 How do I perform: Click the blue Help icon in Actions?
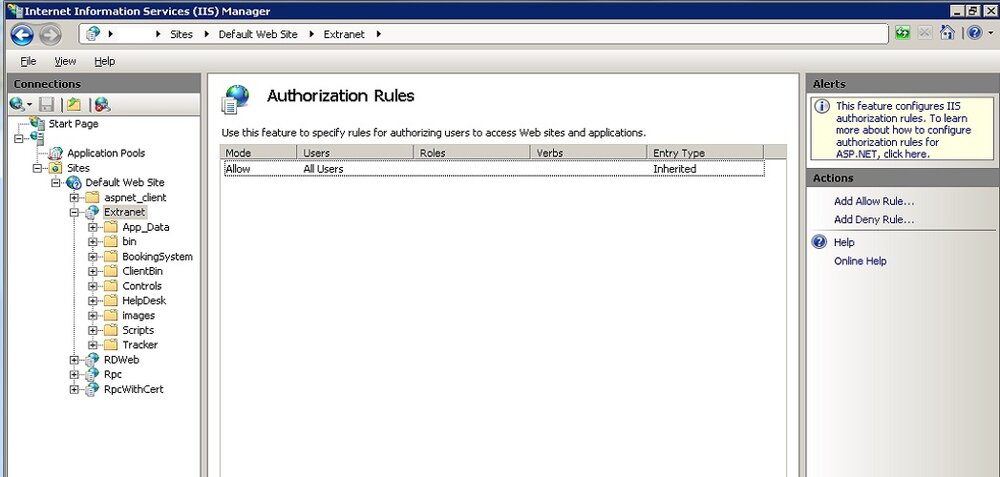[x=820, y=242]
